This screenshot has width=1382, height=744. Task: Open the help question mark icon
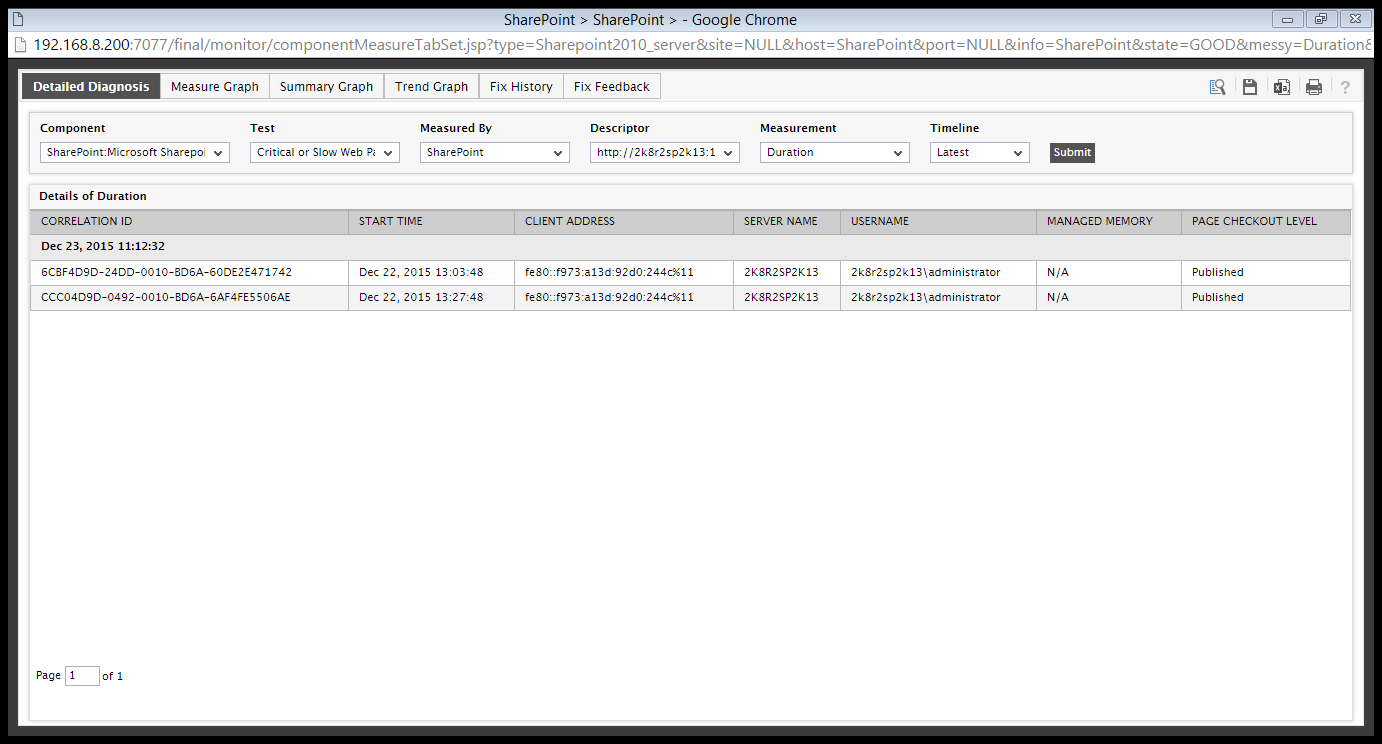pos(1345,87)
